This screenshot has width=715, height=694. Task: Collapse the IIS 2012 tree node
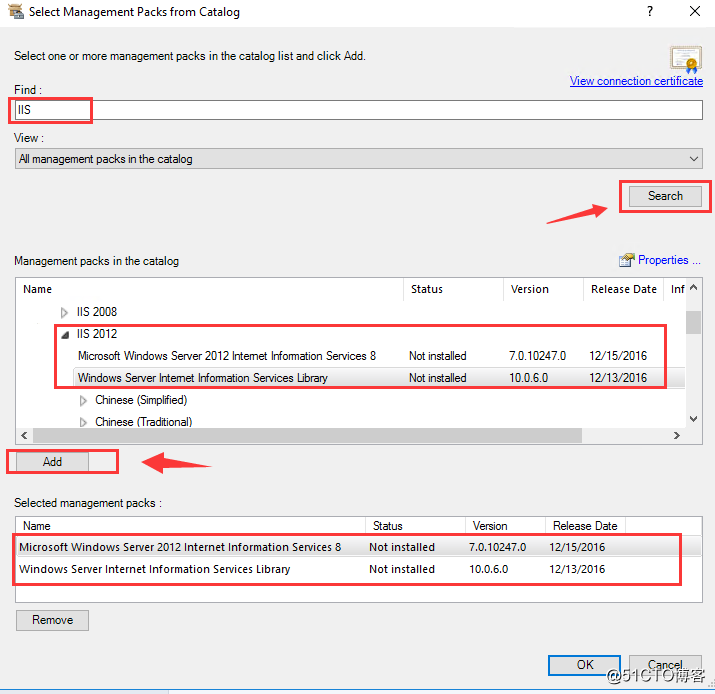pyautogui.click(x=65, y=335)
